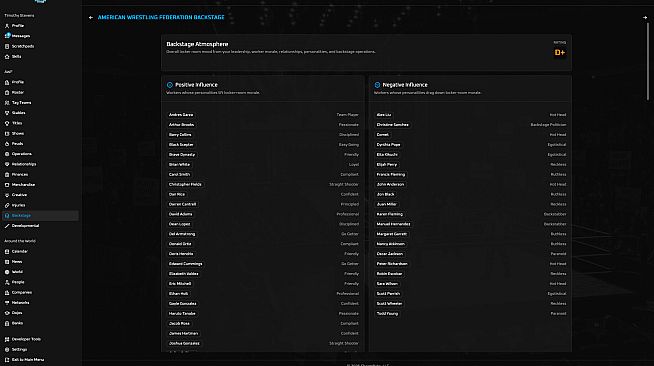Screen dimensions: 654x366
Task: Open worker Arthur Brooks
Action: tap(181, 125)
